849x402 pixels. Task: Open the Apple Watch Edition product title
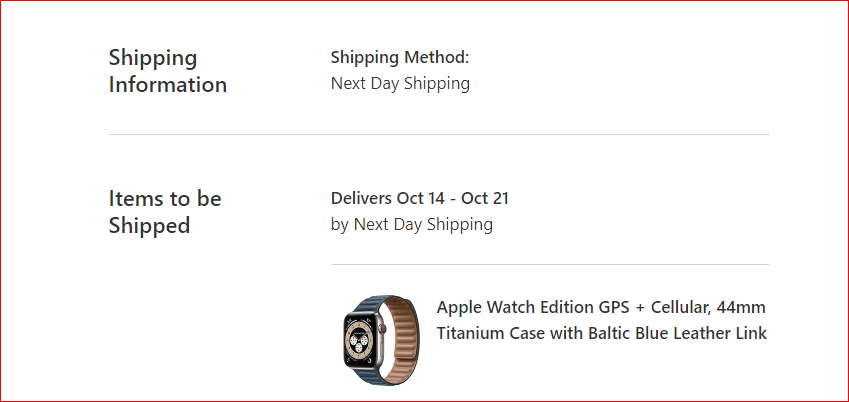coord(601,308)
